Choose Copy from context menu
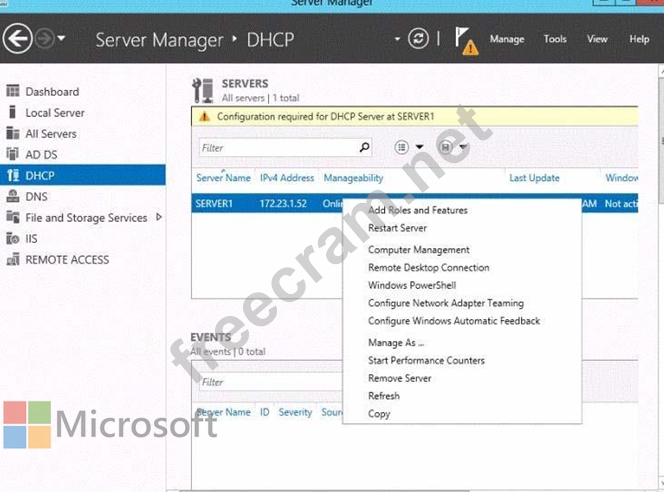 coord(379,414)
